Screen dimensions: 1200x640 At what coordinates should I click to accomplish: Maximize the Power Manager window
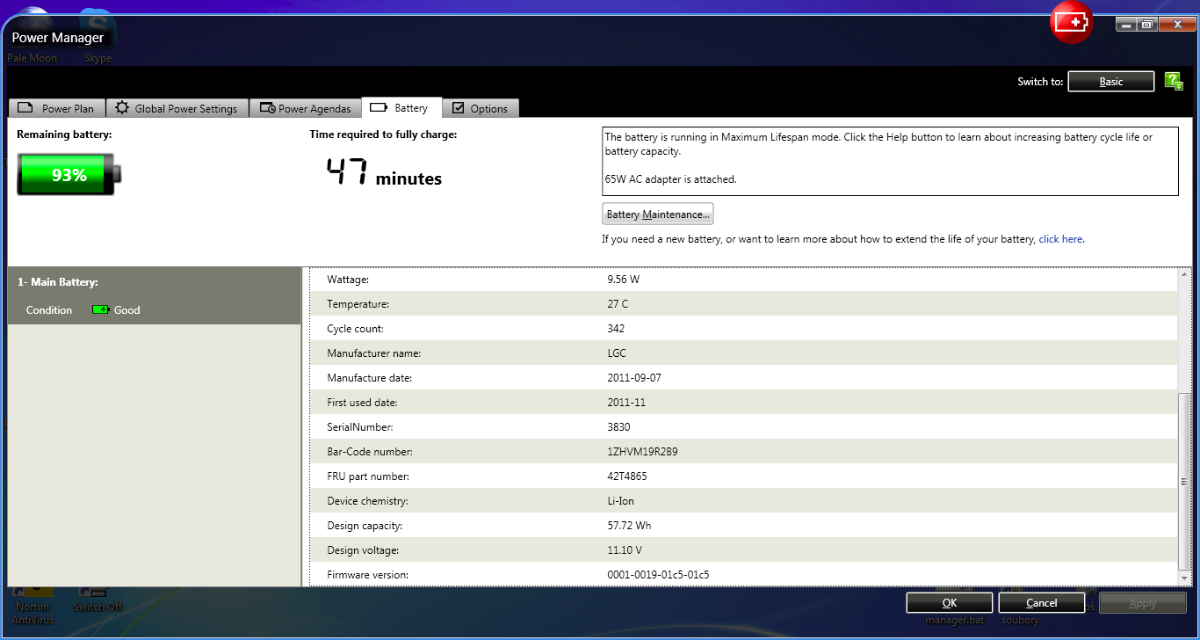[1147, 24]
